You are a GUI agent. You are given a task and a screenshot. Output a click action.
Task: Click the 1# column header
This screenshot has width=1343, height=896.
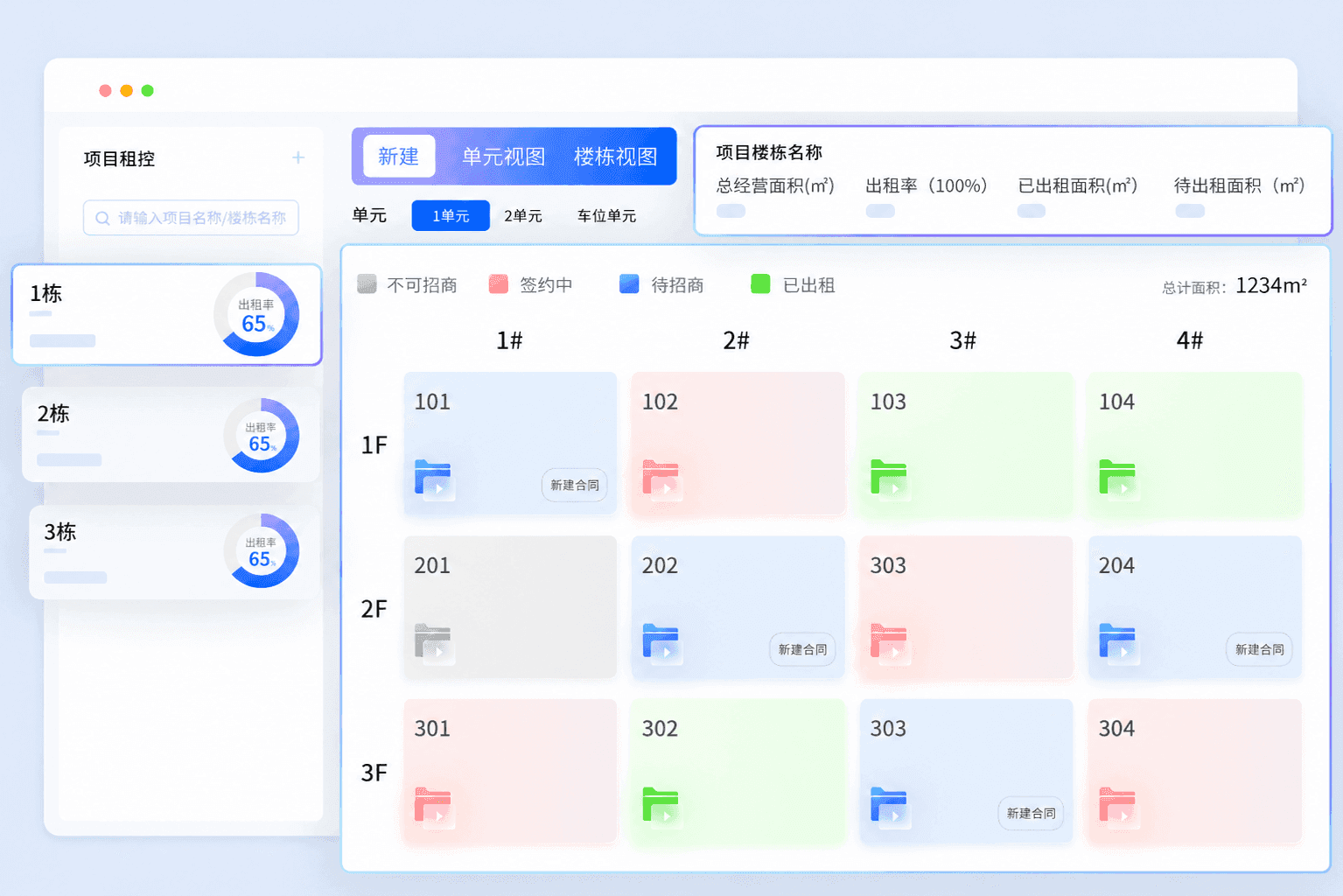(509, 340)
